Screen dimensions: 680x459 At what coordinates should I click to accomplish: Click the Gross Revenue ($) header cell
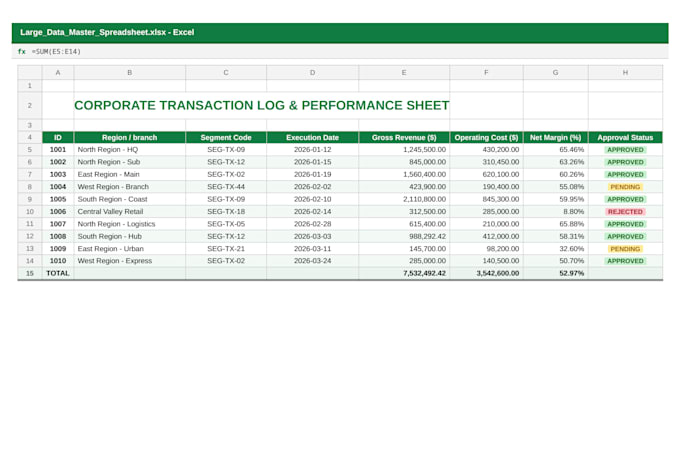[404, 138]
